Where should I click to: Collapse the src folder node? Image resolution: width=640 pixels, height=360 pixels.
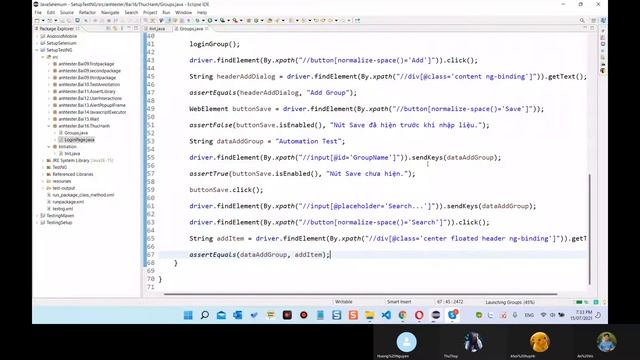43,57
